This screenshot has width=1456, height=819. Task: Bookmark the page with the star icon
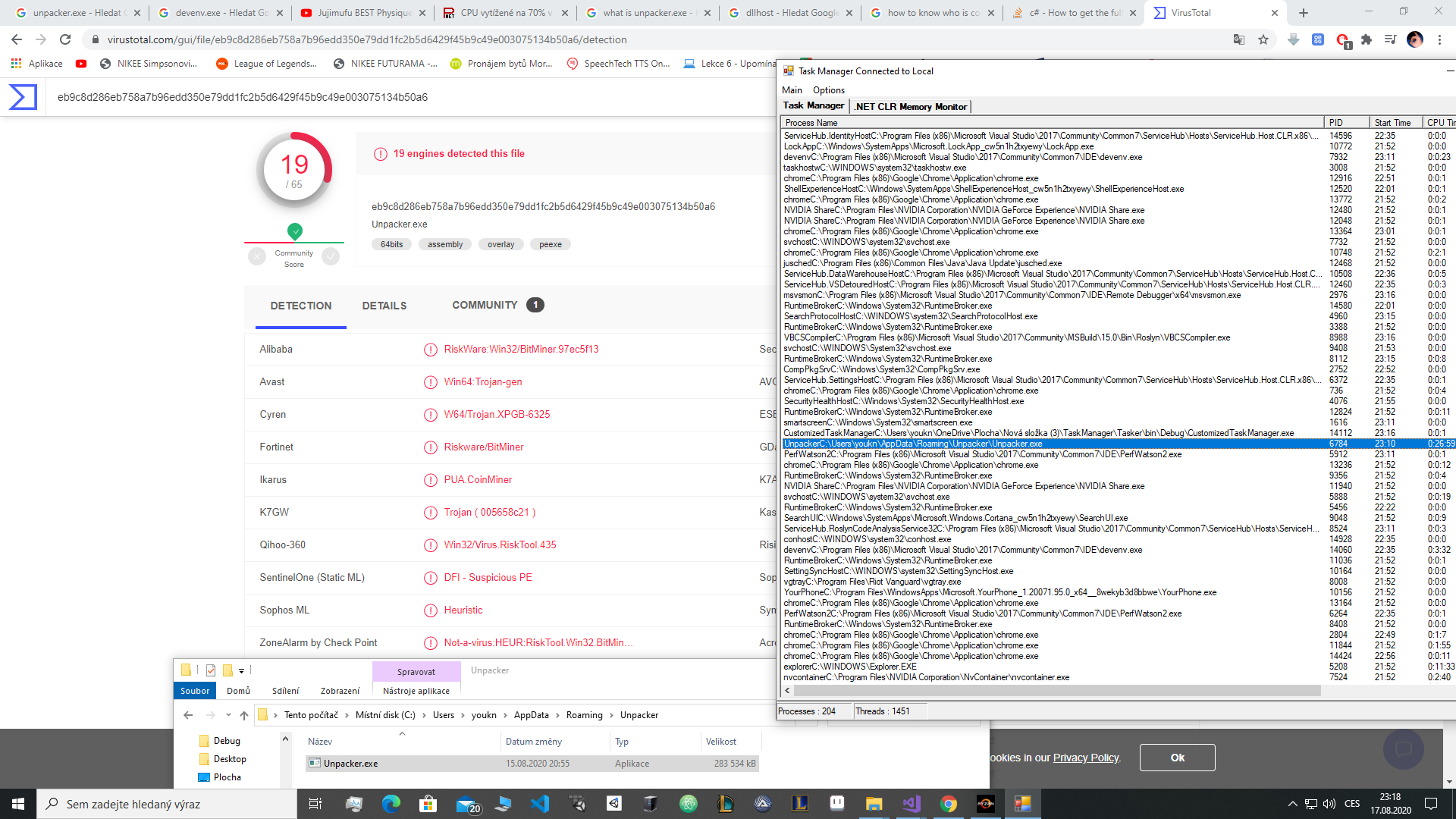tap(1263, 39)
